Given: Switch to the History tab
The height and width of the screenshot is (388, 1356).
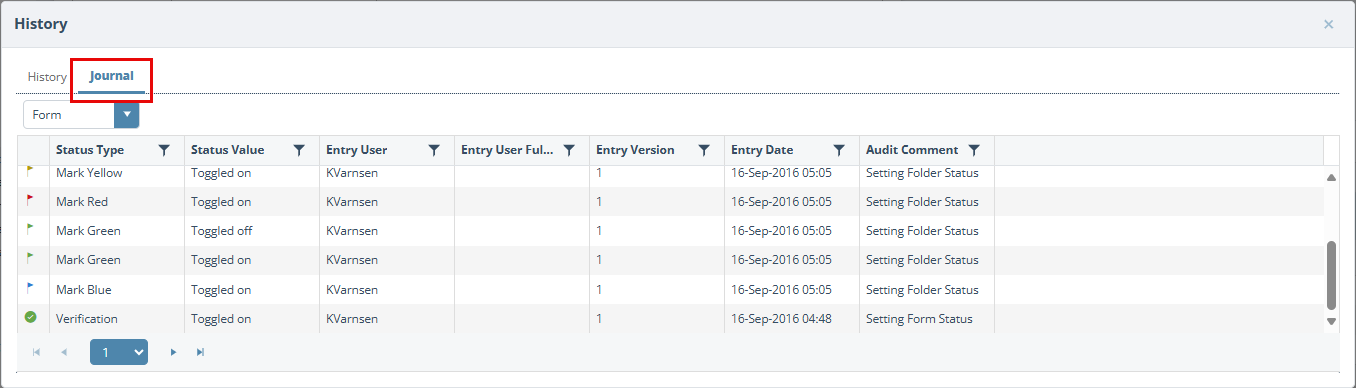Looking at the screenshot, I should pos(47,77).
